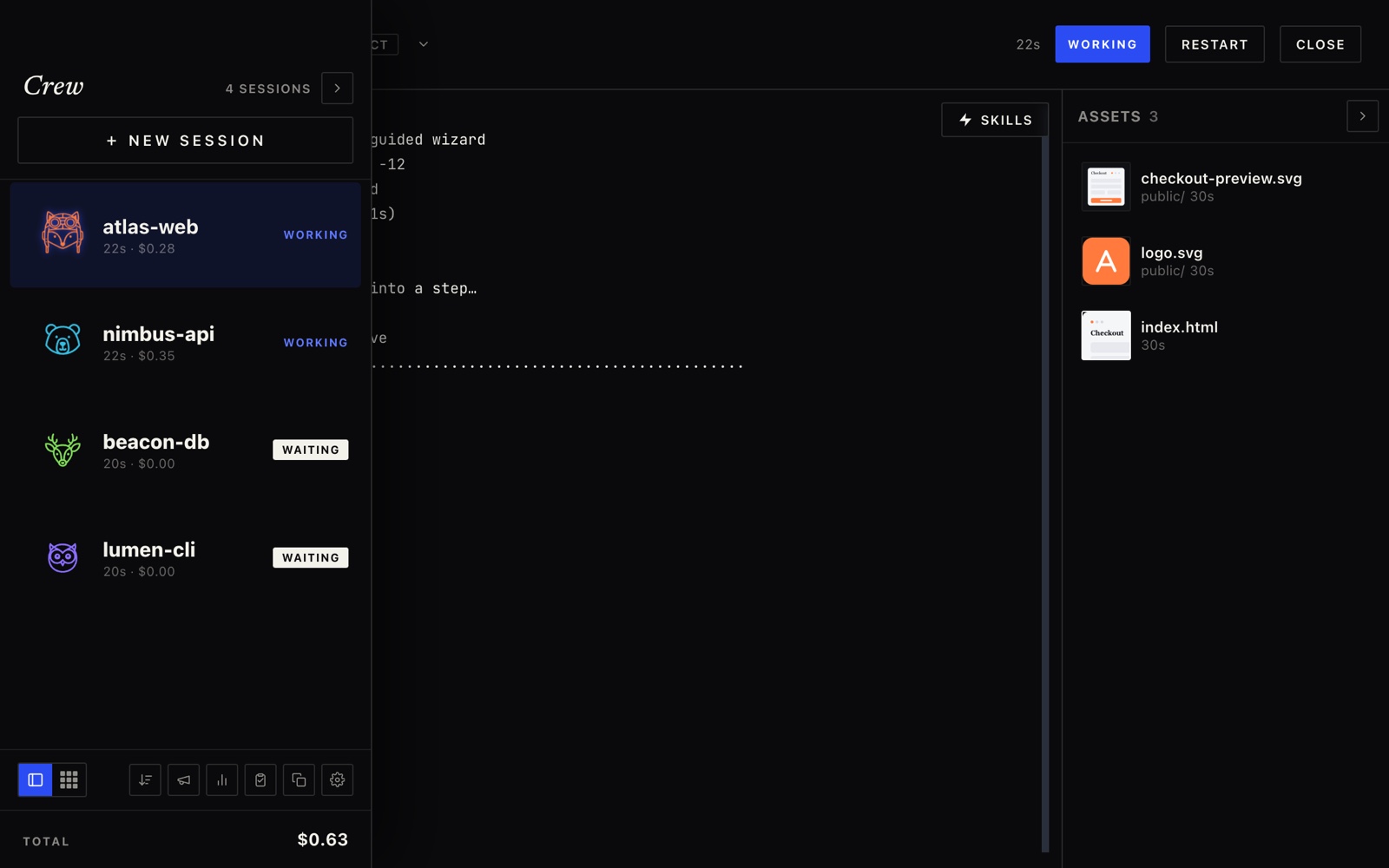The width and height of the screenshot is (1389, 868).
Task: Click nimbus-api 22s · $0.35 details
Action: [x=139, y=356]
